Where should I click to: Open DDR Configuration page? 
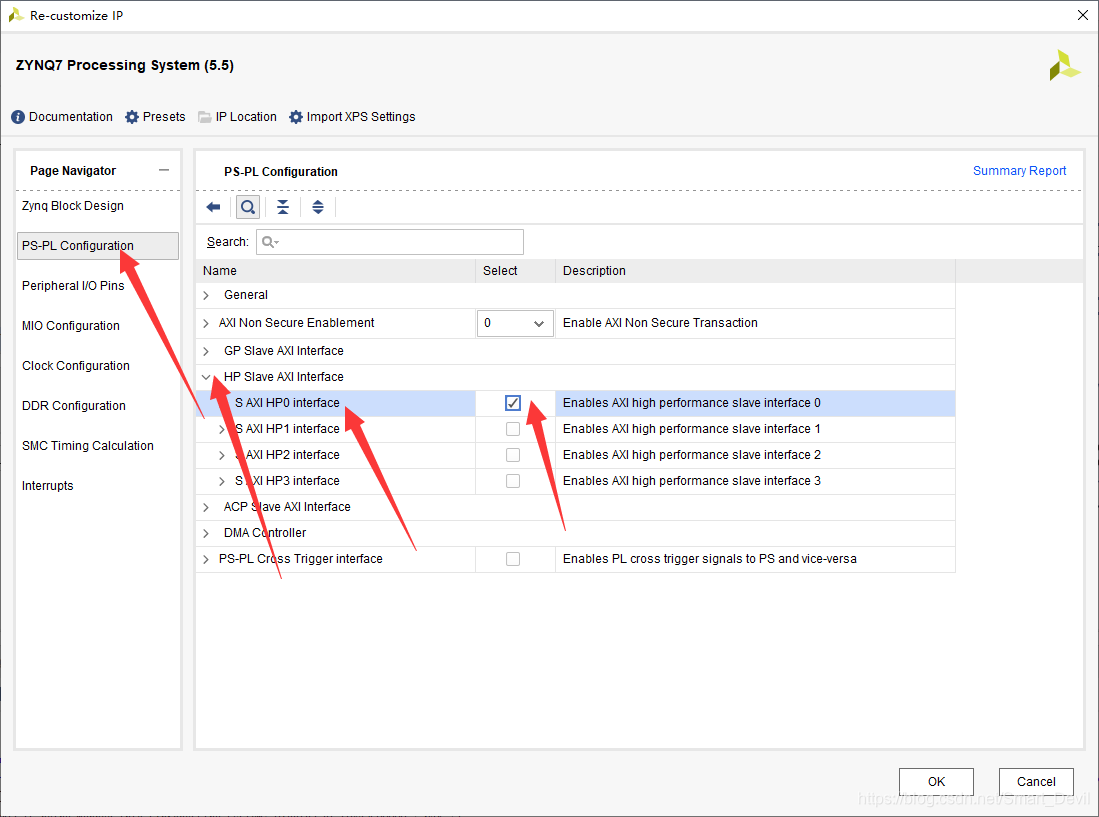point(74,406)
